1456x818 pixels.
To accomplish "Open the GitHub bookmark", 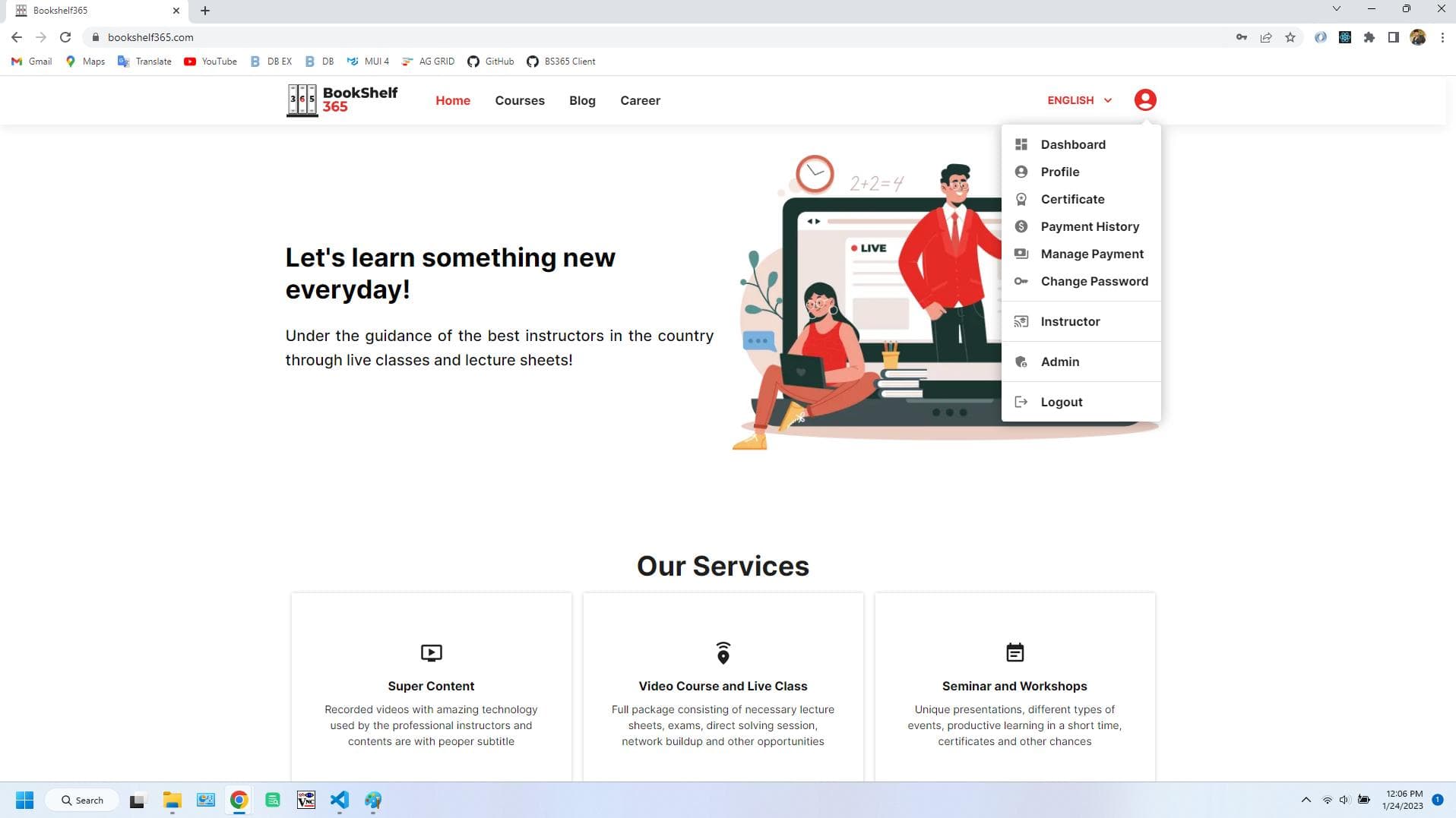I will coord(490,62).
